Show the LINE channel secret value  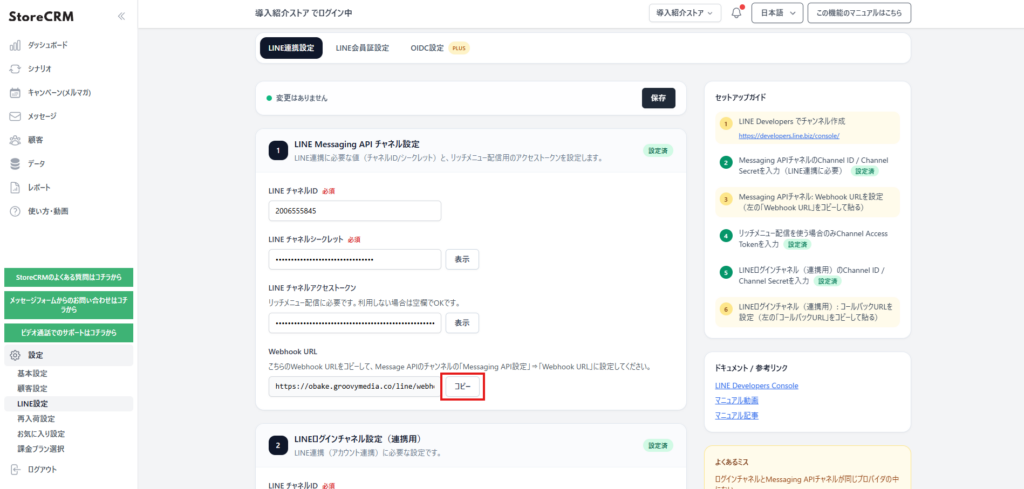(x=462, y=259)
